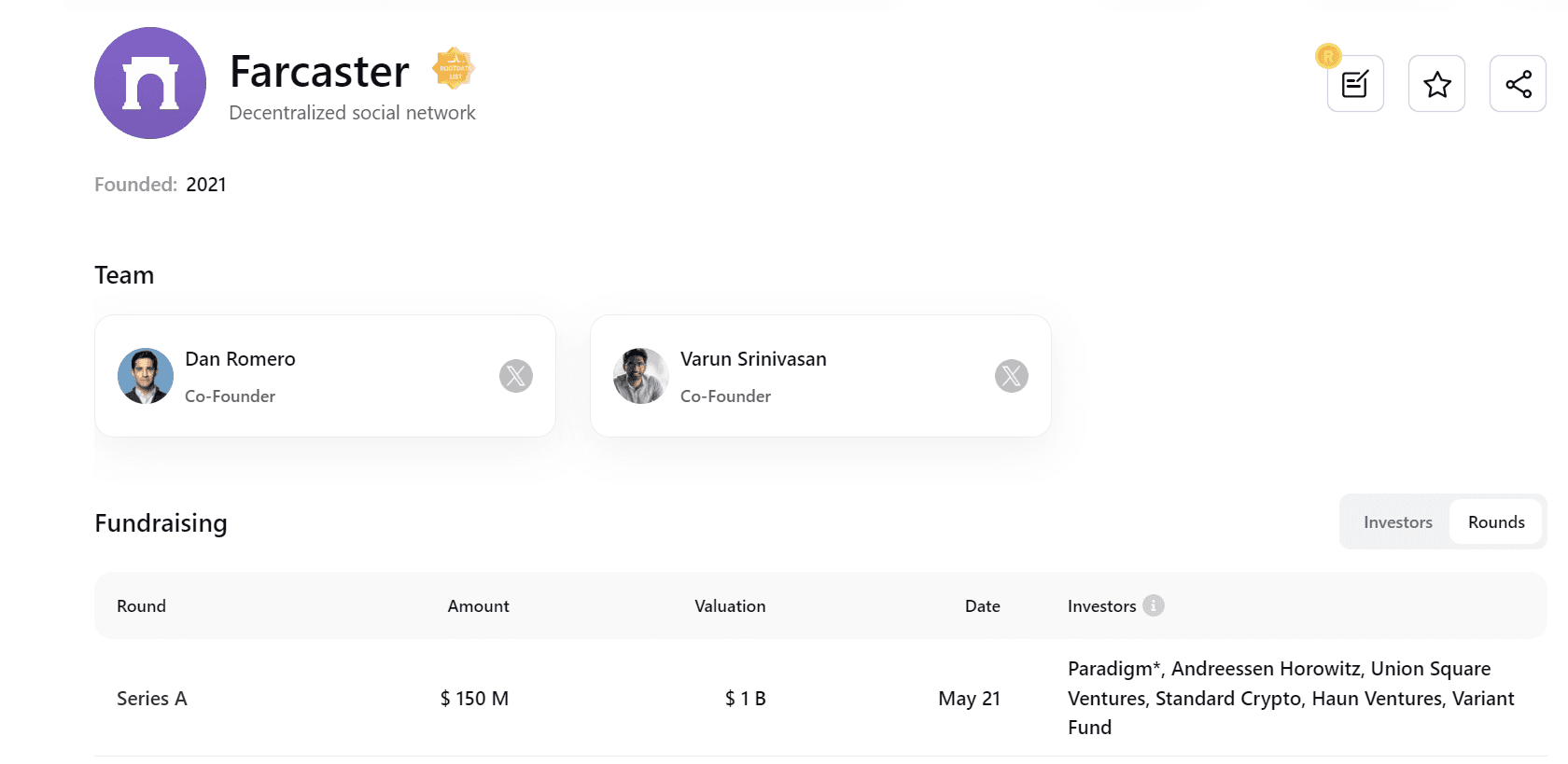Click the Varun Srinivasan name link
This screenshot has width=1568, height=764.
pos(753,359)
